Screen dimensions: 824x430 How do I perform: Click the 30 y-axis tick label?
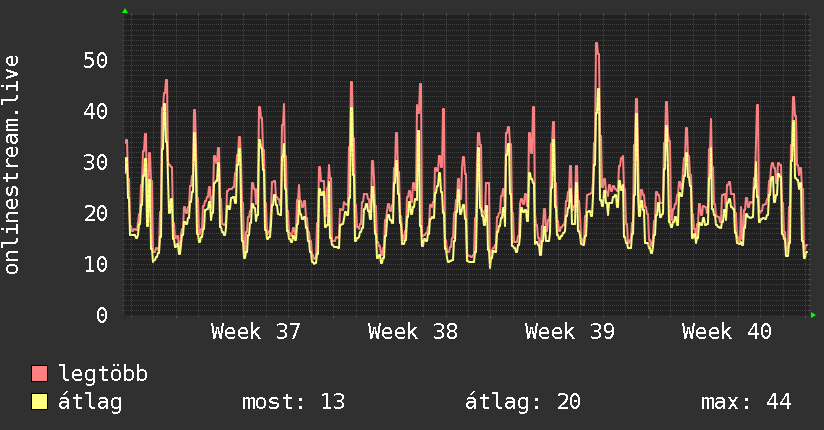pos(96,162)
